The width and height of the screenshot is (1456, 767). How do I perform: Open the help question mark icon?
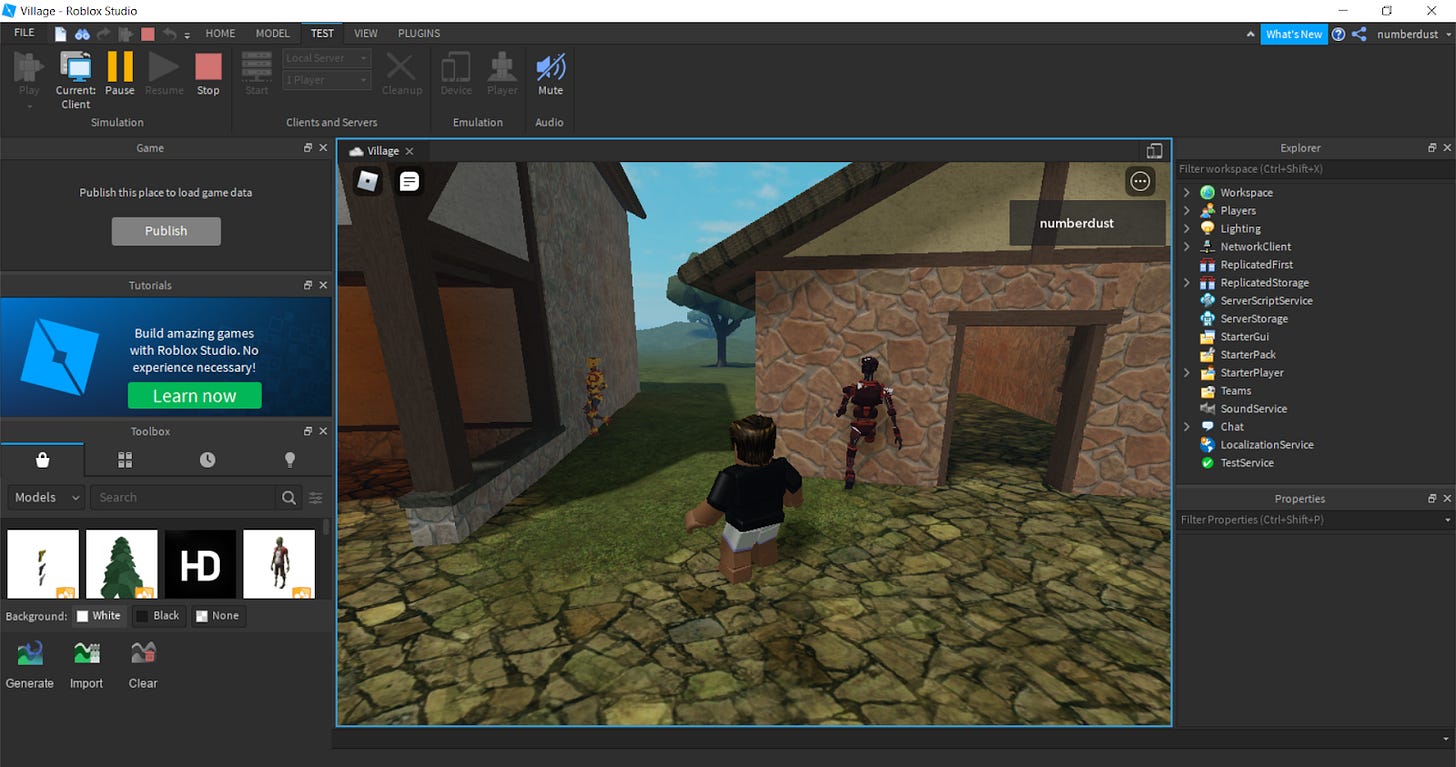(1338, 34)
